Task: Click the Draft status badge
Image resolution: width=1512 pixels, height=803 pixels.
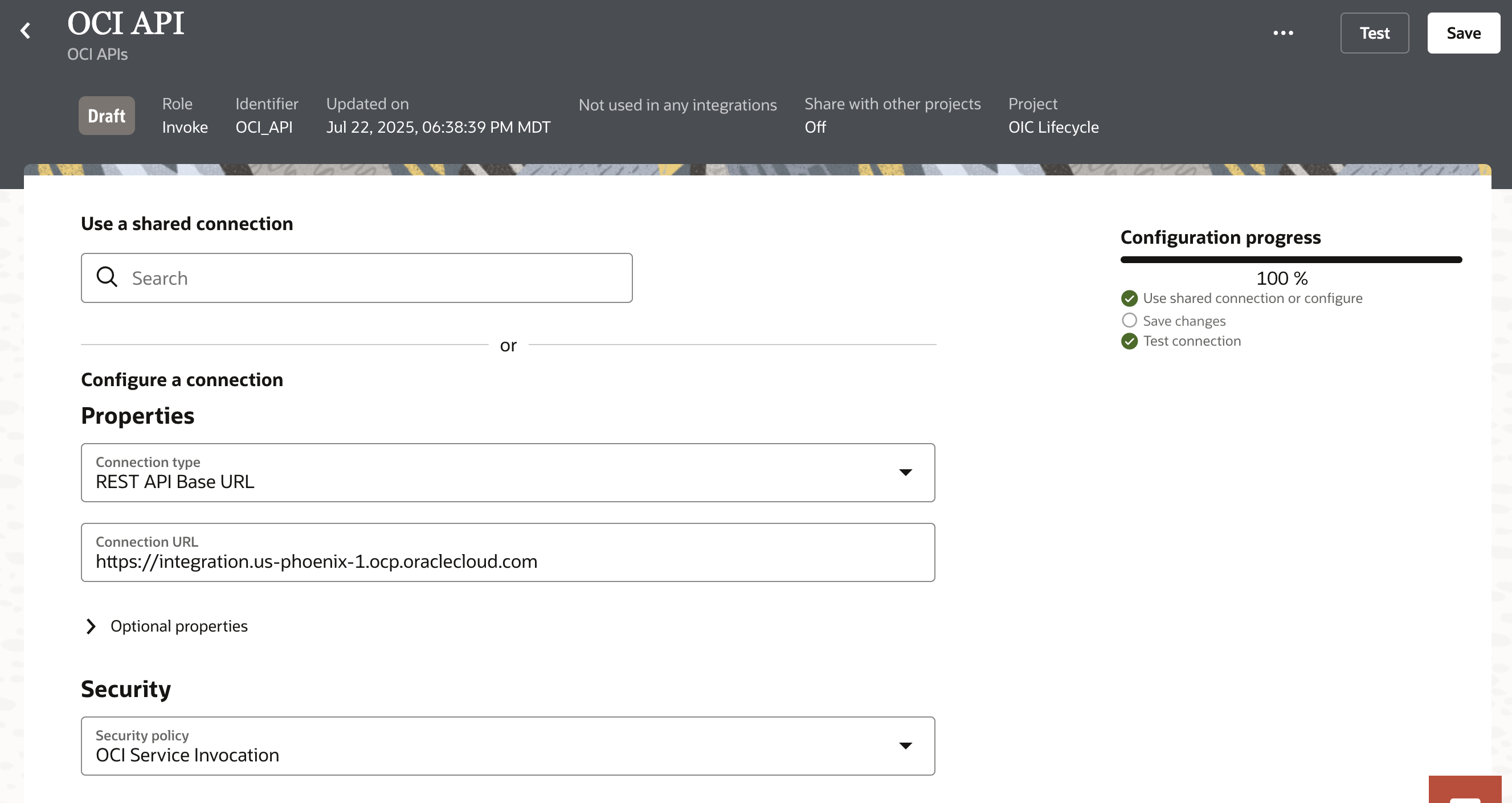Action: [106, 116]
